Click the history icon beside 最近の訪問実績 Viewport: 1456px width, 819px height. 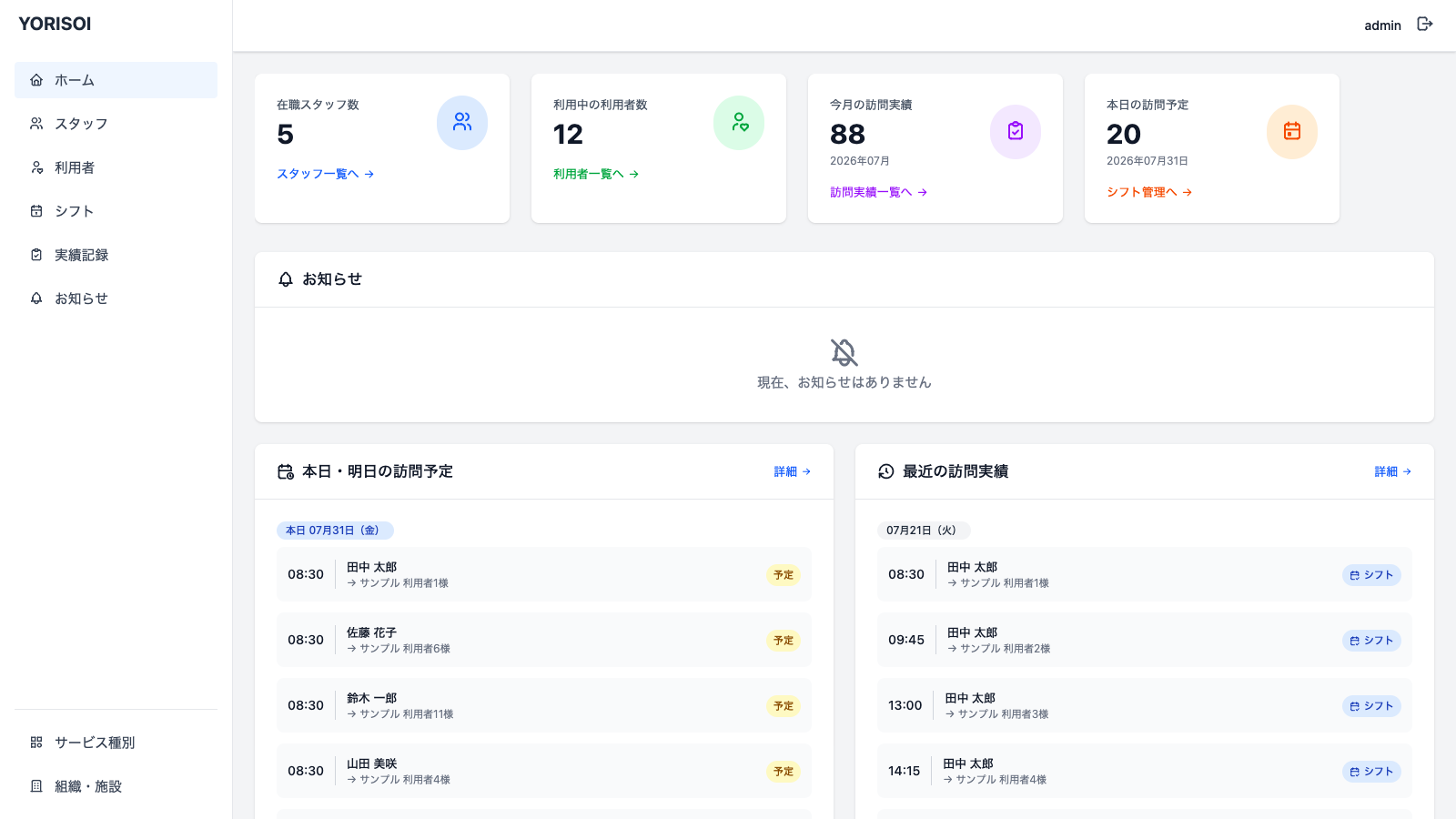(886, 471)
